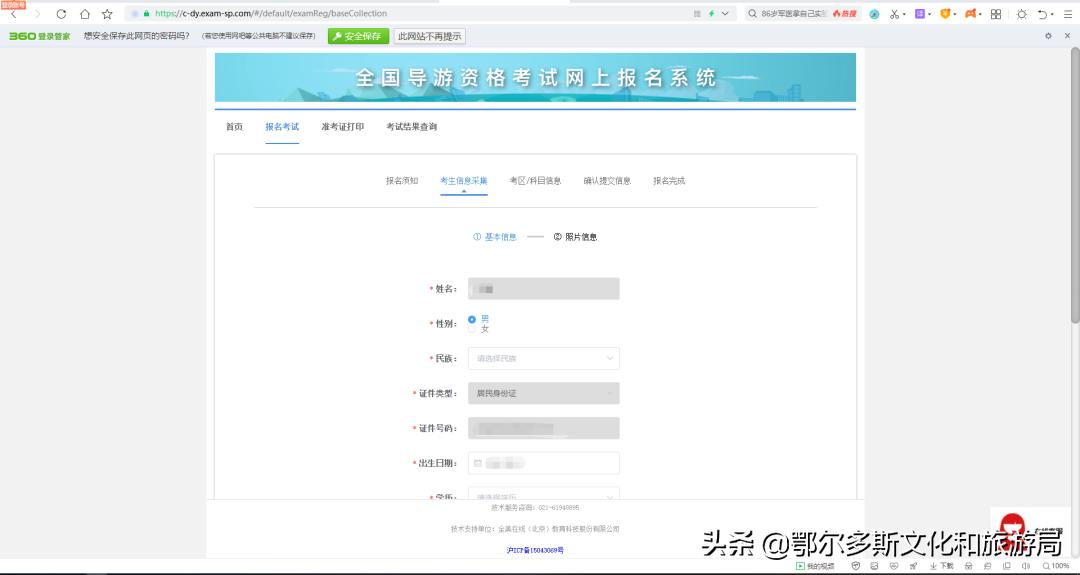Open the 民族 ethnicity dropdown
Screen dimensions: 1080x575
click(x=543, y=358)
